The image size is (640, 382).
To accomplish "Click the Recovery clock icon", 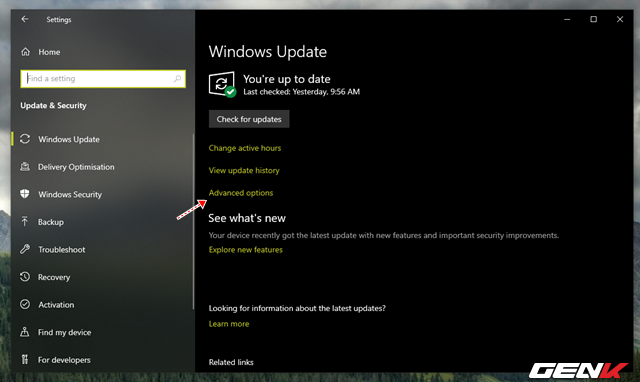I will click(25, 277).
